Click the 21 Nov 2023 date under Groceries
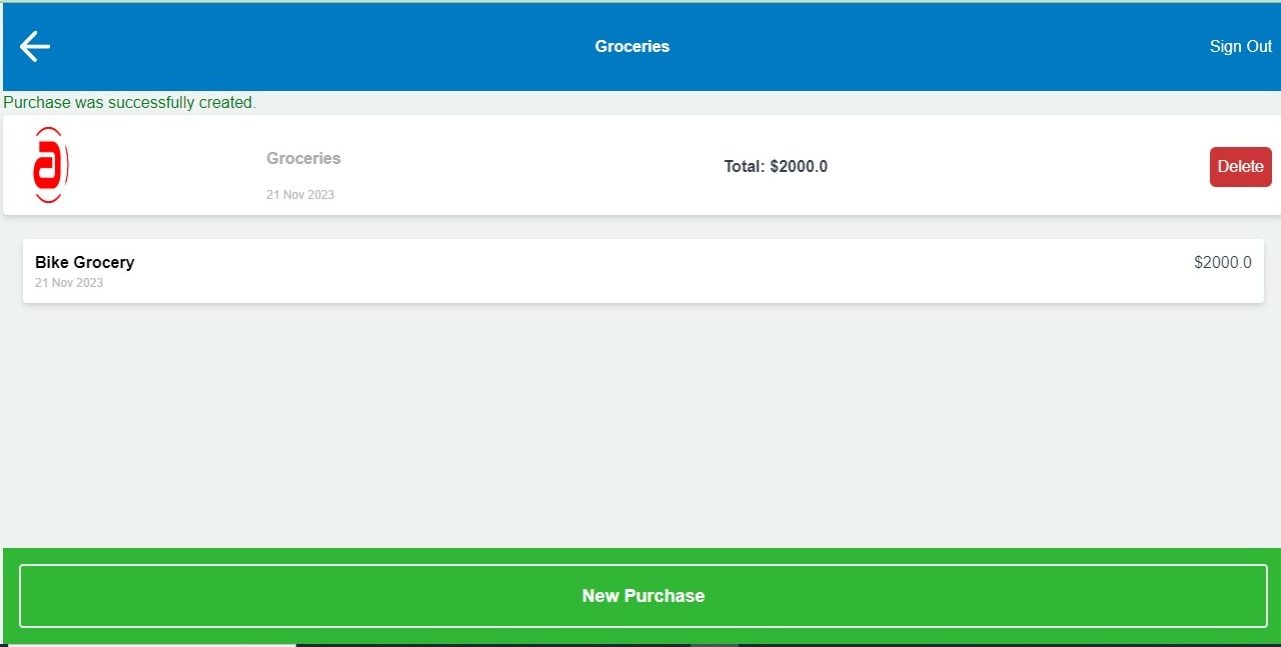 (x=300, y=195)
